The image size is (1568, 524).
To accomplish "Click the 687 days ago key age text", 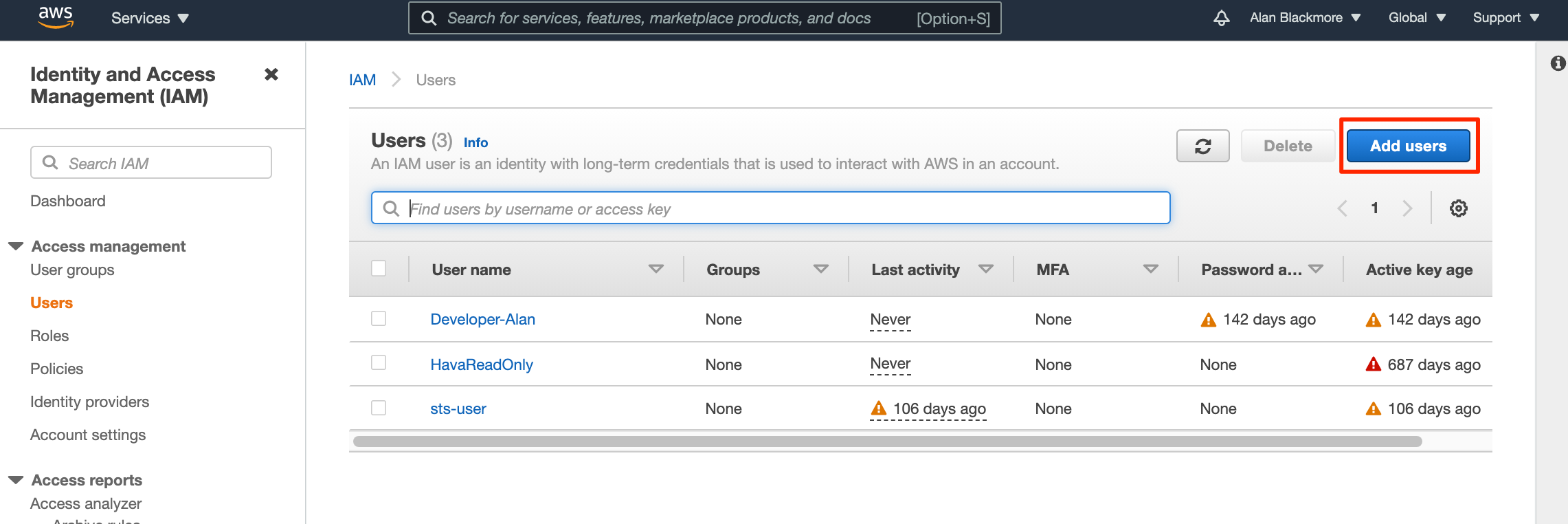I will tap(1434, 365).
